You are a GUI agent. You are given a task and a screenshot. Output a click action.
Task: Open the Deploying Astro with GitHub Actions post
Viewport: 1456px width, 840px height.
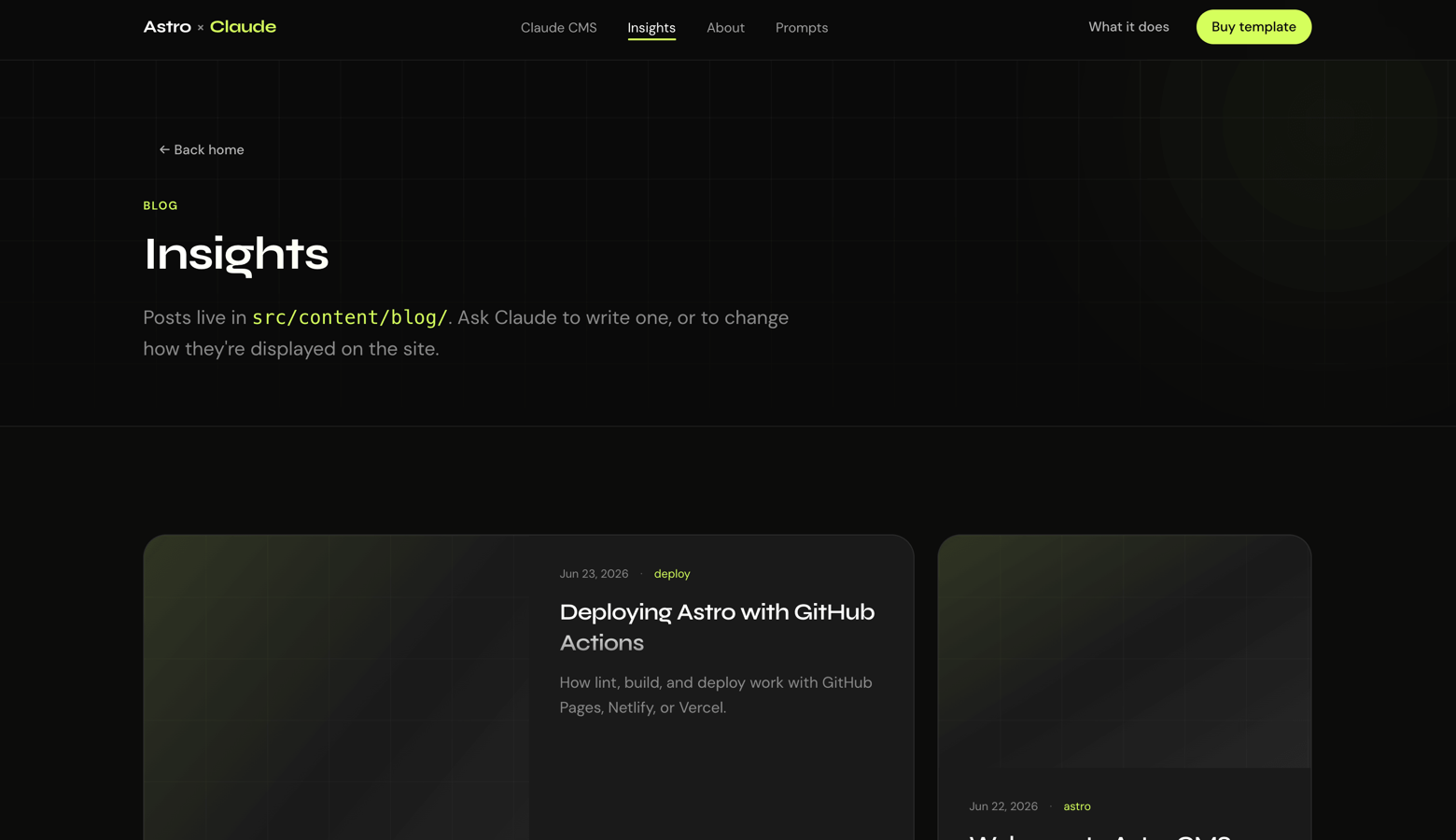pos(717,627)
